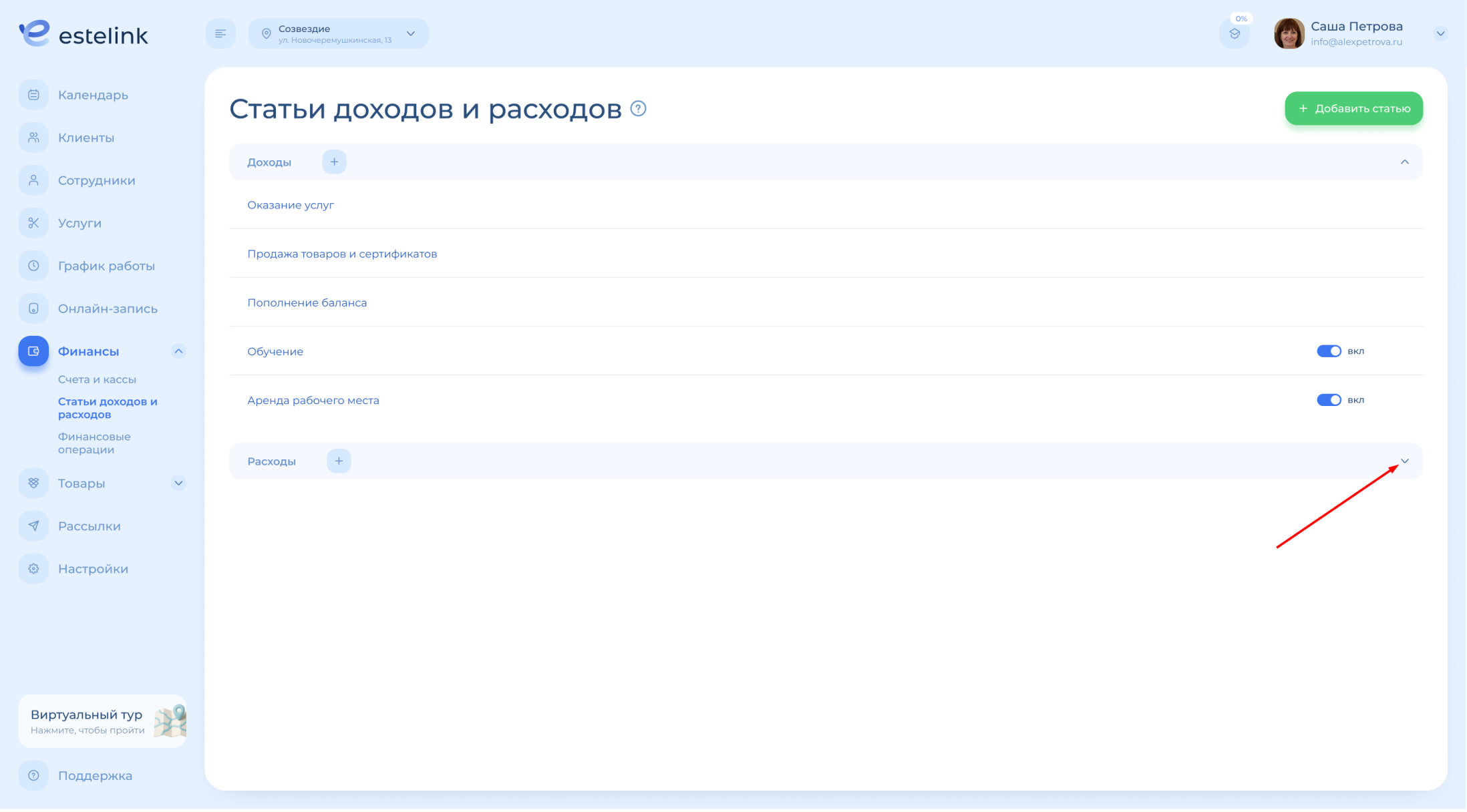Click the Поддержка question mark icon
The image size is (1467, 812).
[x=33, y=776]
